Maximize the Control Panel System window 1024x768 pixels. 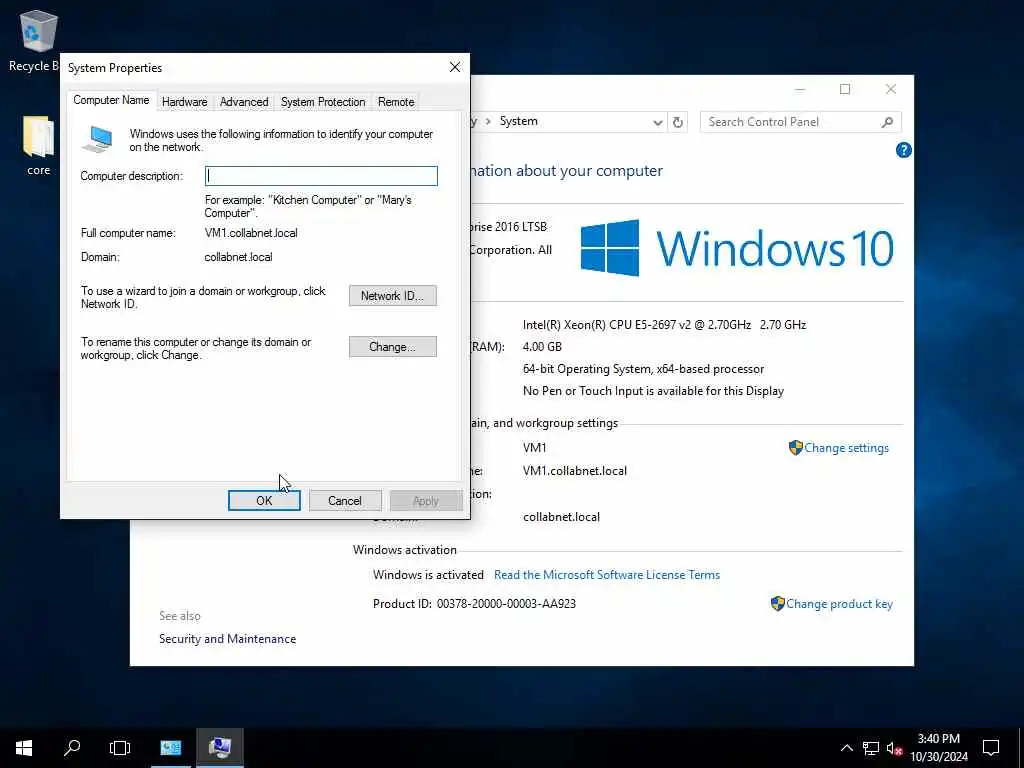[x=845, y=89]
